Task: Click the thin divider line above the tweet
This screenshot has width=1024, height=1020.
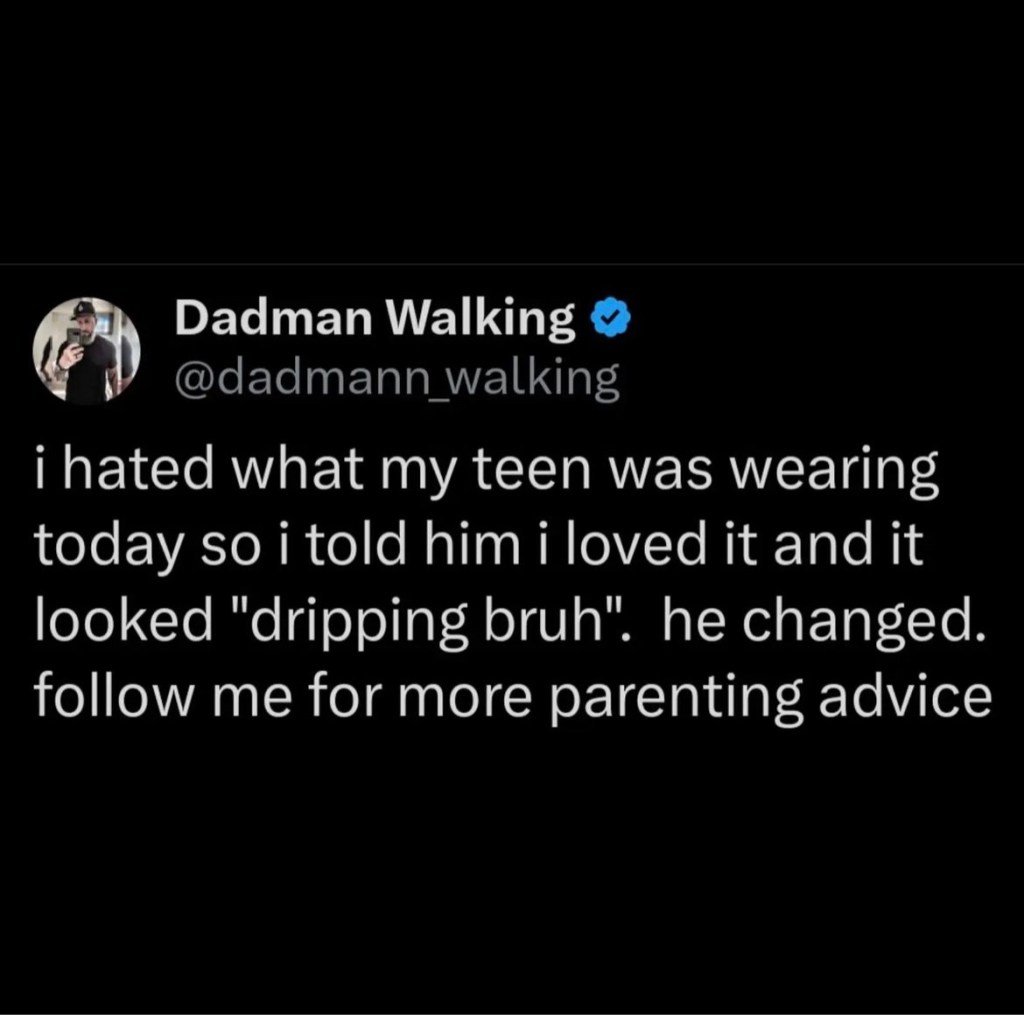Action: [x=512, y=264]
